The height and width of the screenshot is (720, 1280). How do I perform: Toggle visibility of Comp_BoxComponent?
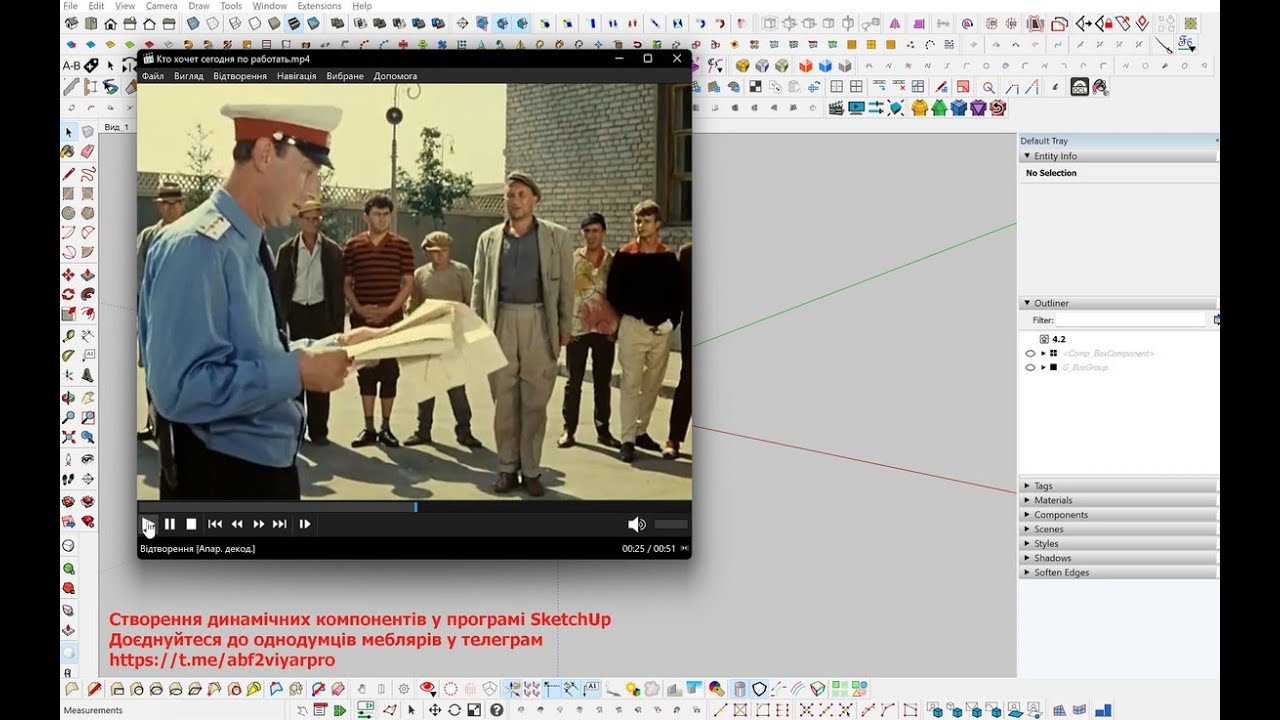(1030, 354)
